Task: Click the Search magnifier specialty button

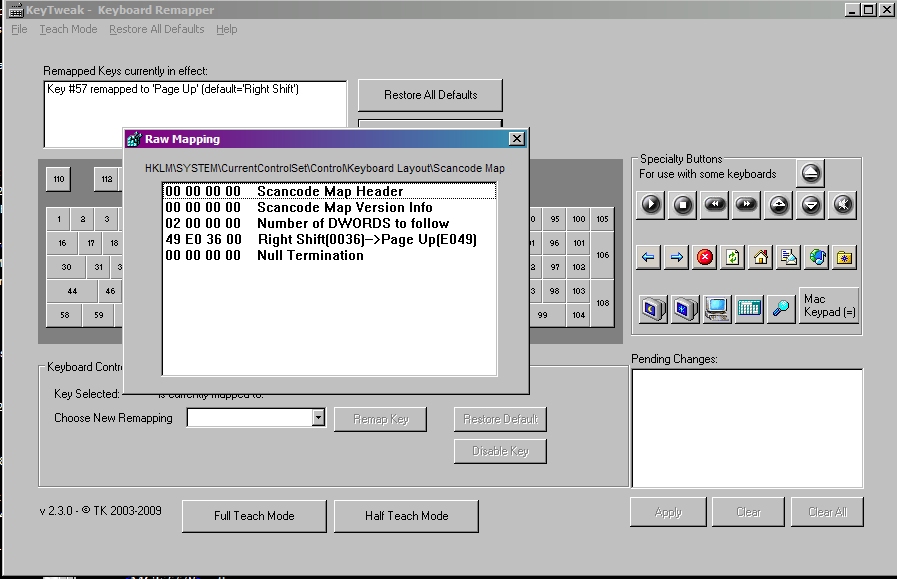Action: pos(781,309)
